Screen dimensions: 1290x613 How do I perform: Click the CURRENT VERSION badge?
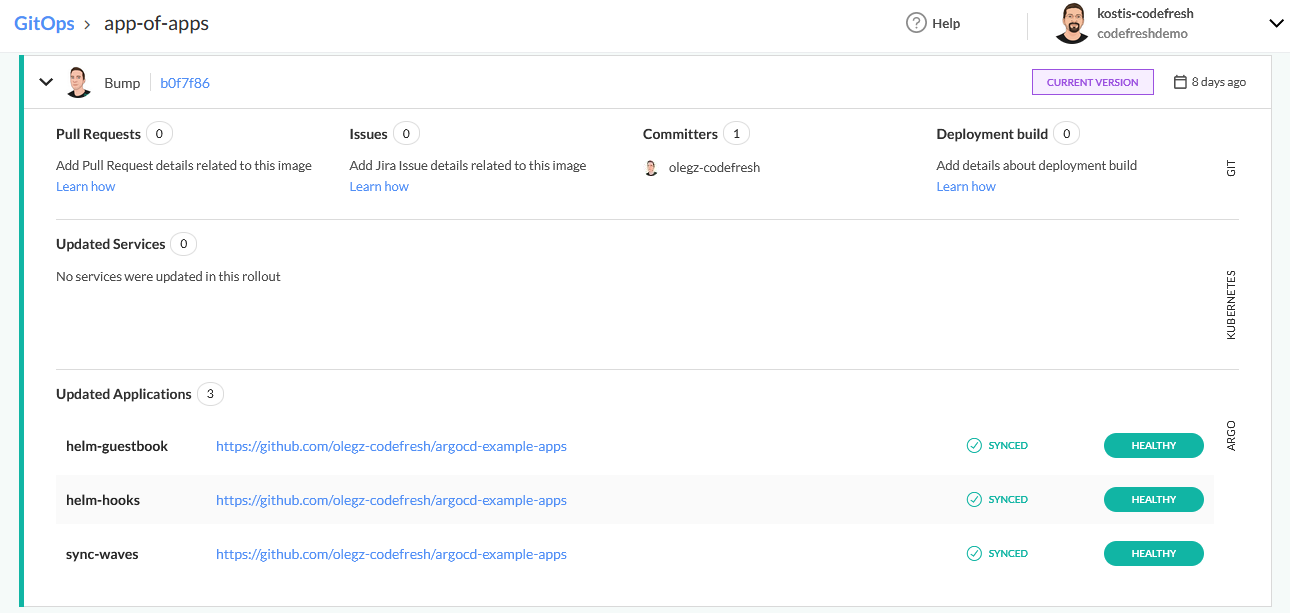point(1092,82)
